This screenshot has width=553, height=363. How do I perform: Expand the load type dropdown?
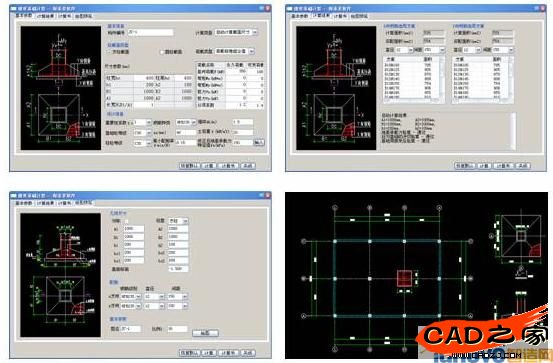[235, 51]
